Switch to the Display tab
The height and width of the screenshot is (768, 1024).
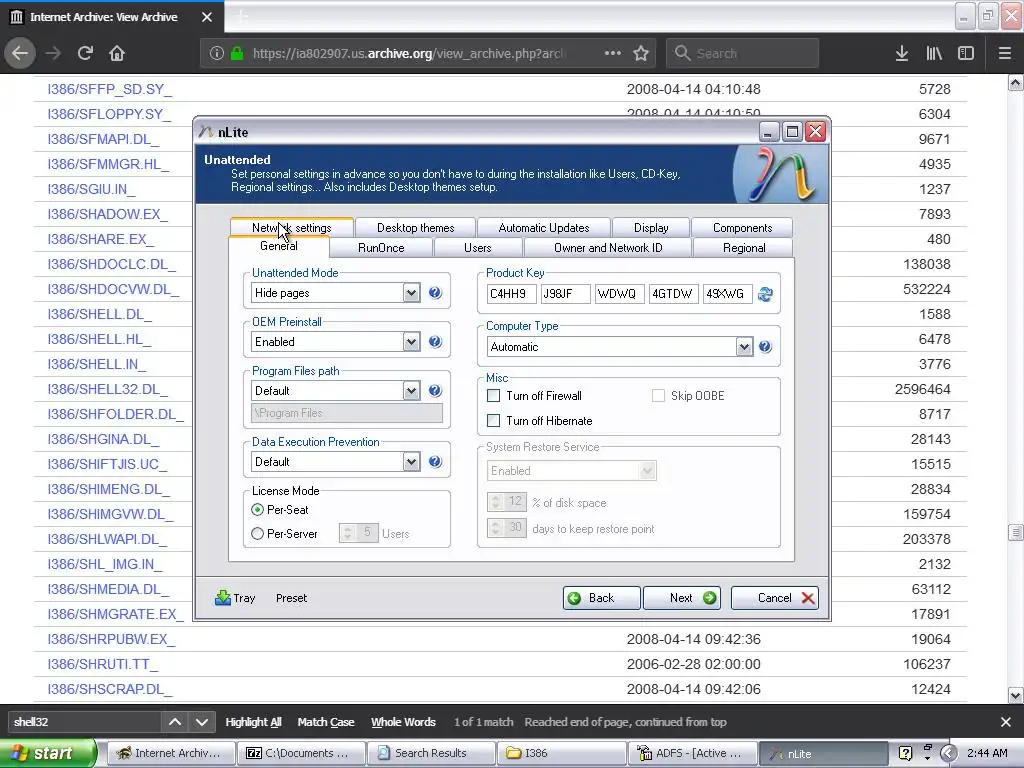(x=651, y=227)
